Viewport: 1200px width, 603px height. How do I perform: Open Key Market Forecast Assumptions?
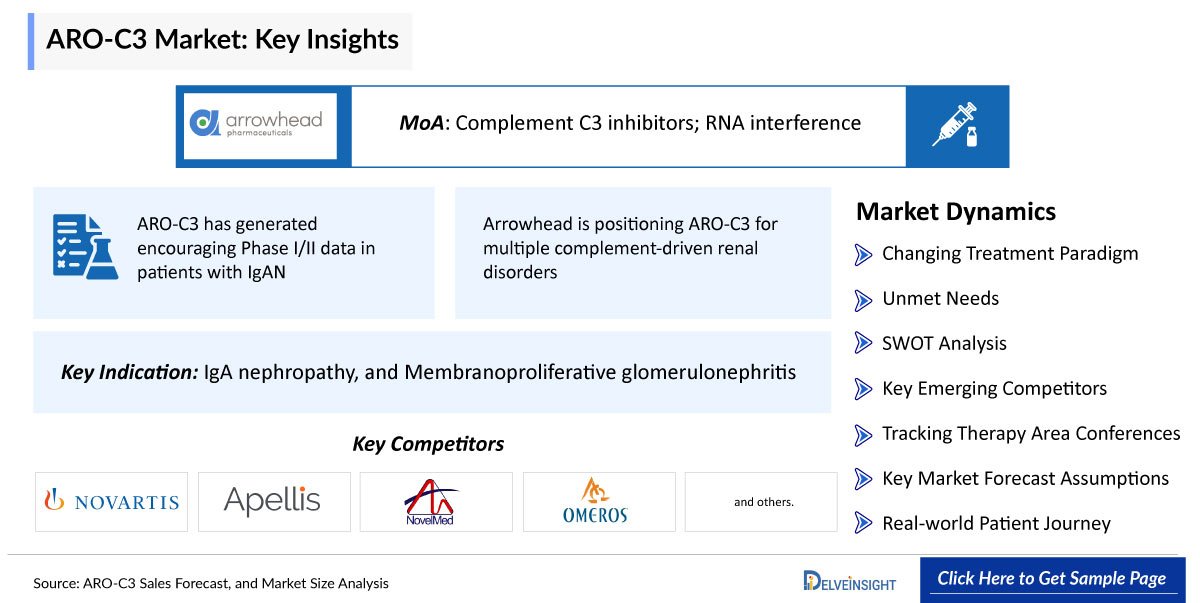click(1025, 479)
